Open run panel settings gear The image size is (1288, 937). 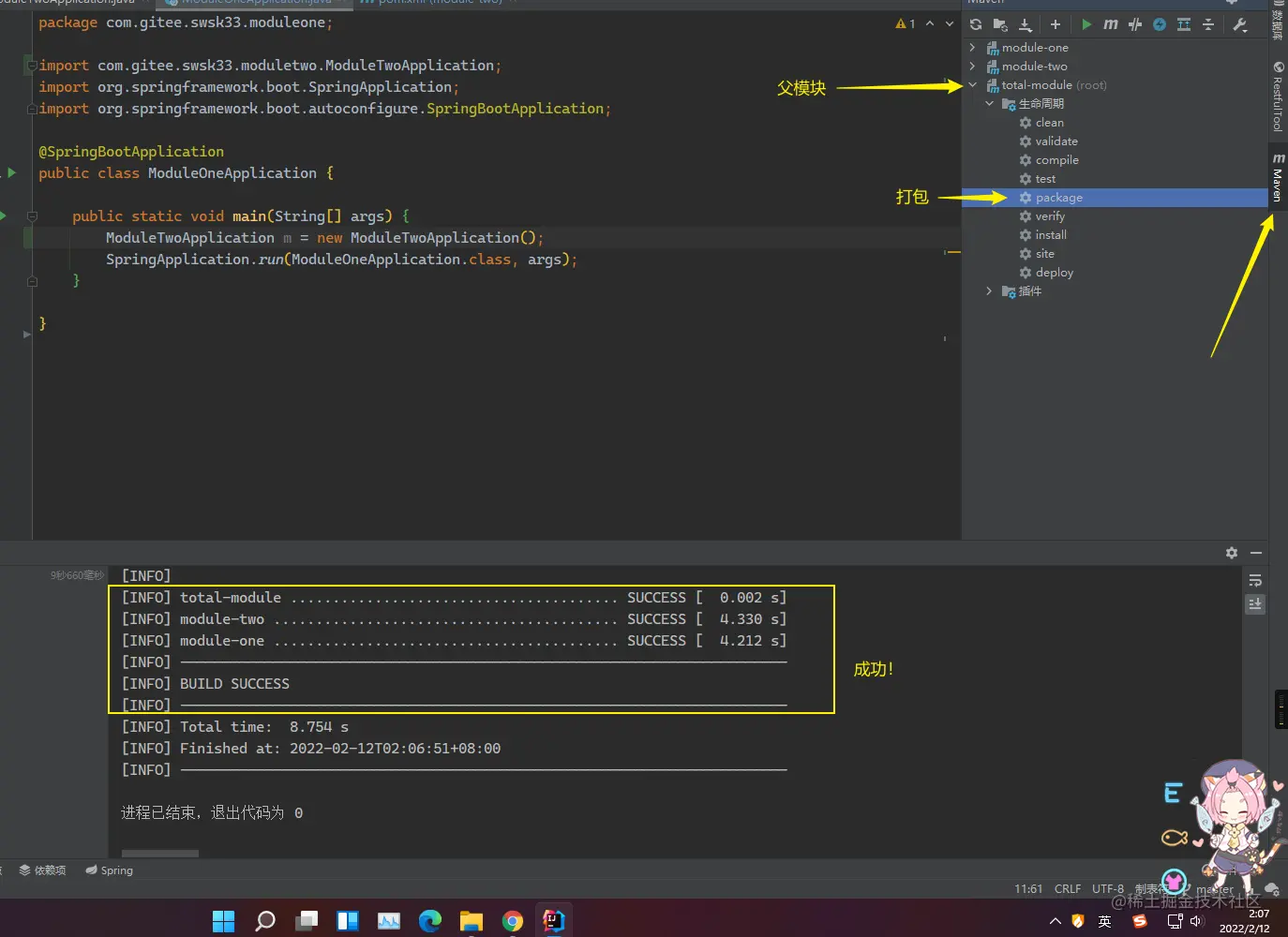1232,553
